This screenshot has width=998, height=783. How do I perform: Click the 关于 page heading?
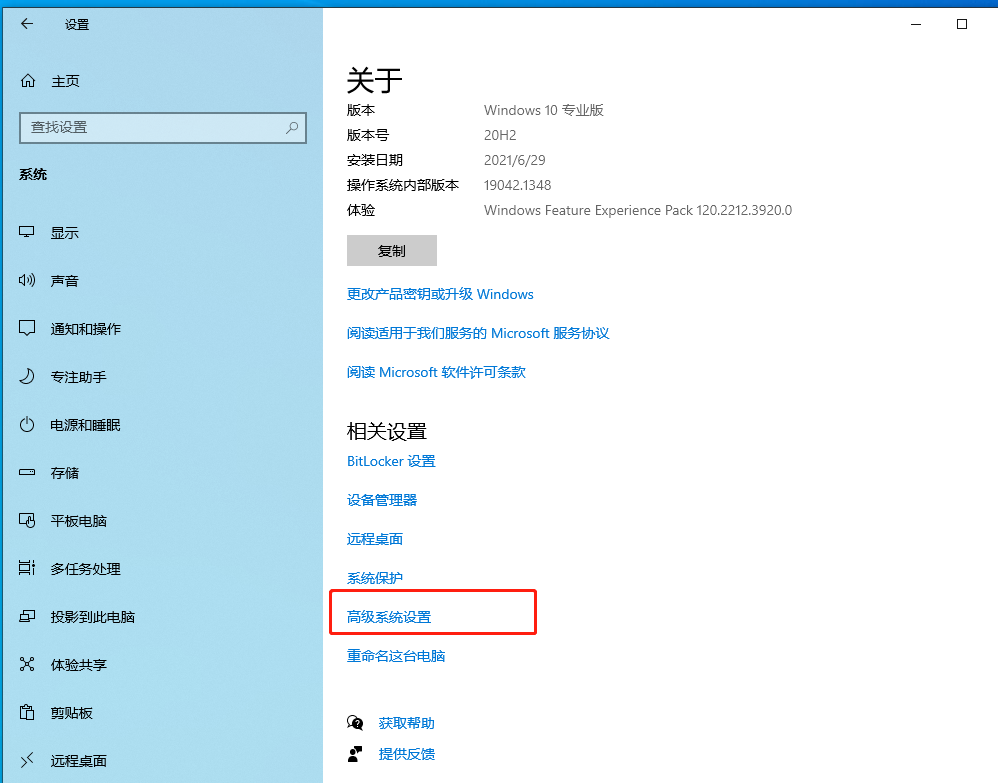[374, 81]
